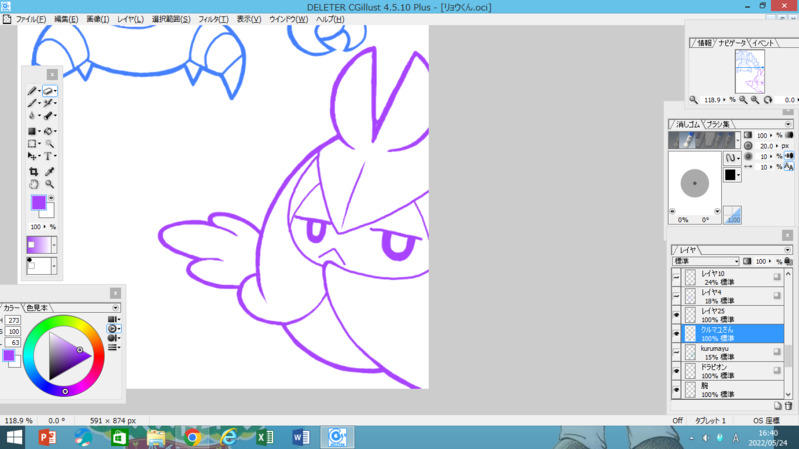Select the Airbrush spray tool
The height and width of the screenshot is (449, 799).
coord(48,103)
